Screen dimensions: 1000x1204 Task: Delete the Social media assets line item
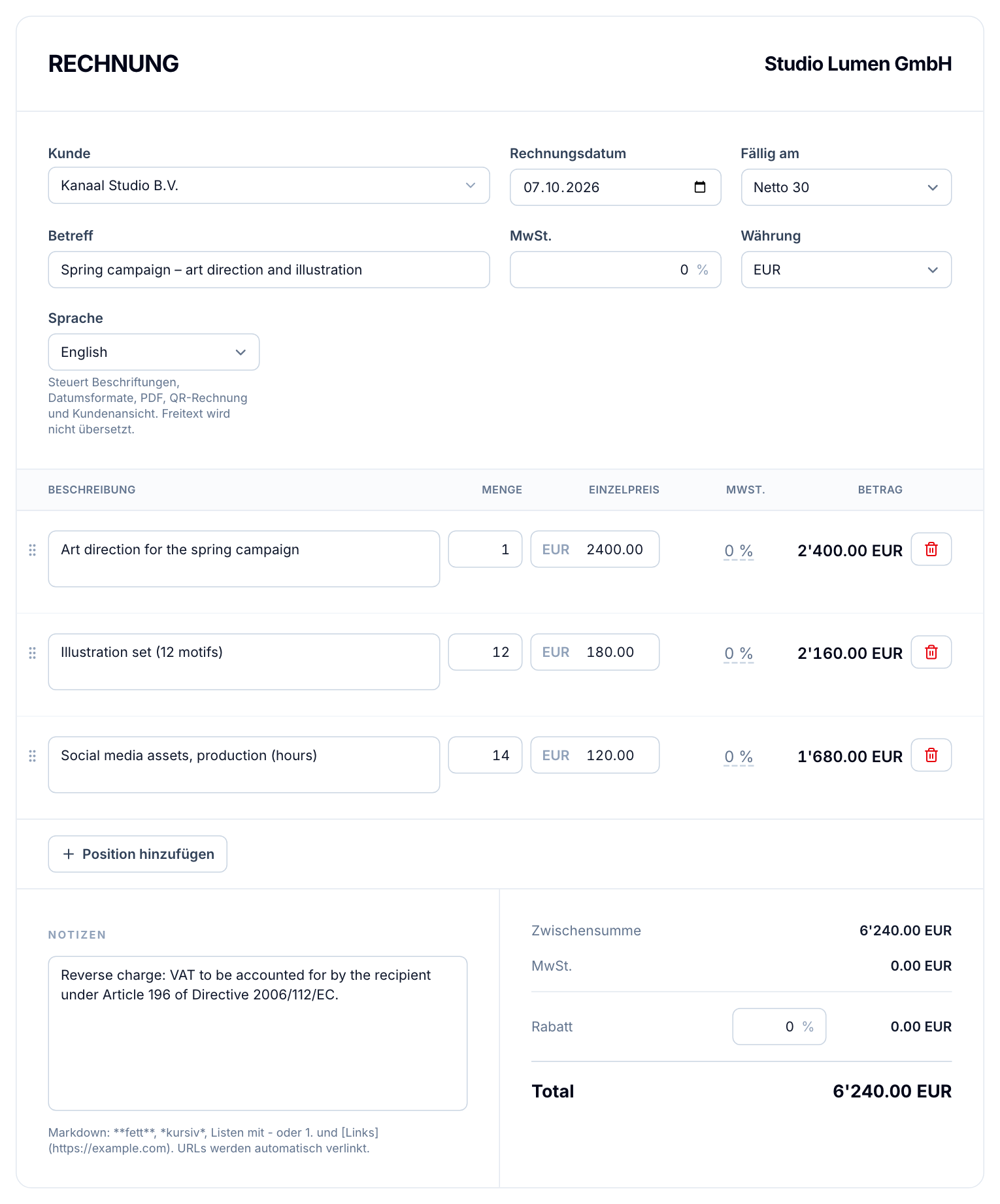click(931, 755)
